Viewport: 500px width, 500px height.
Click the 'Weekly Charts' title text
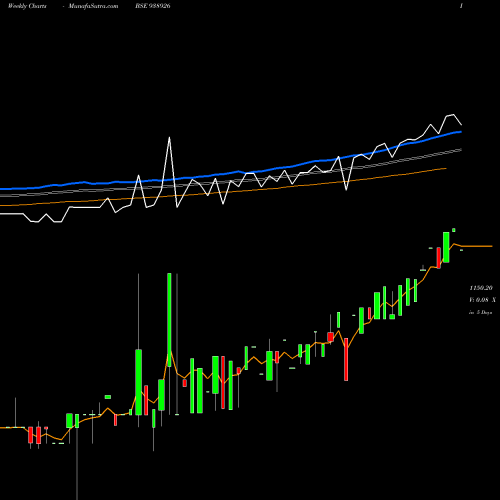point(27,6)
